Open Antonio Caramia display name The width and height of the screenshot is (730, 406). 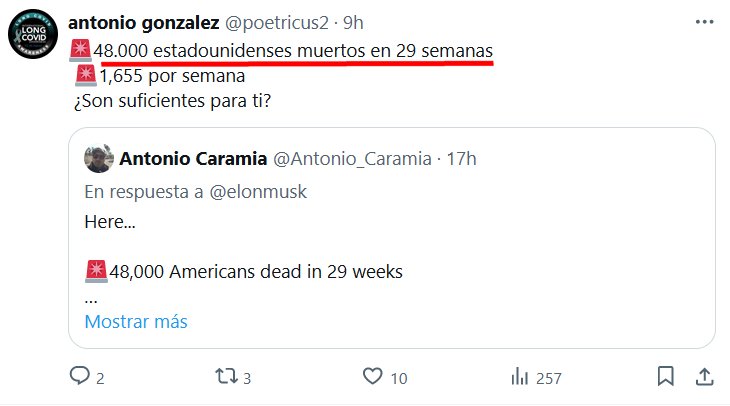coord(192,158)
